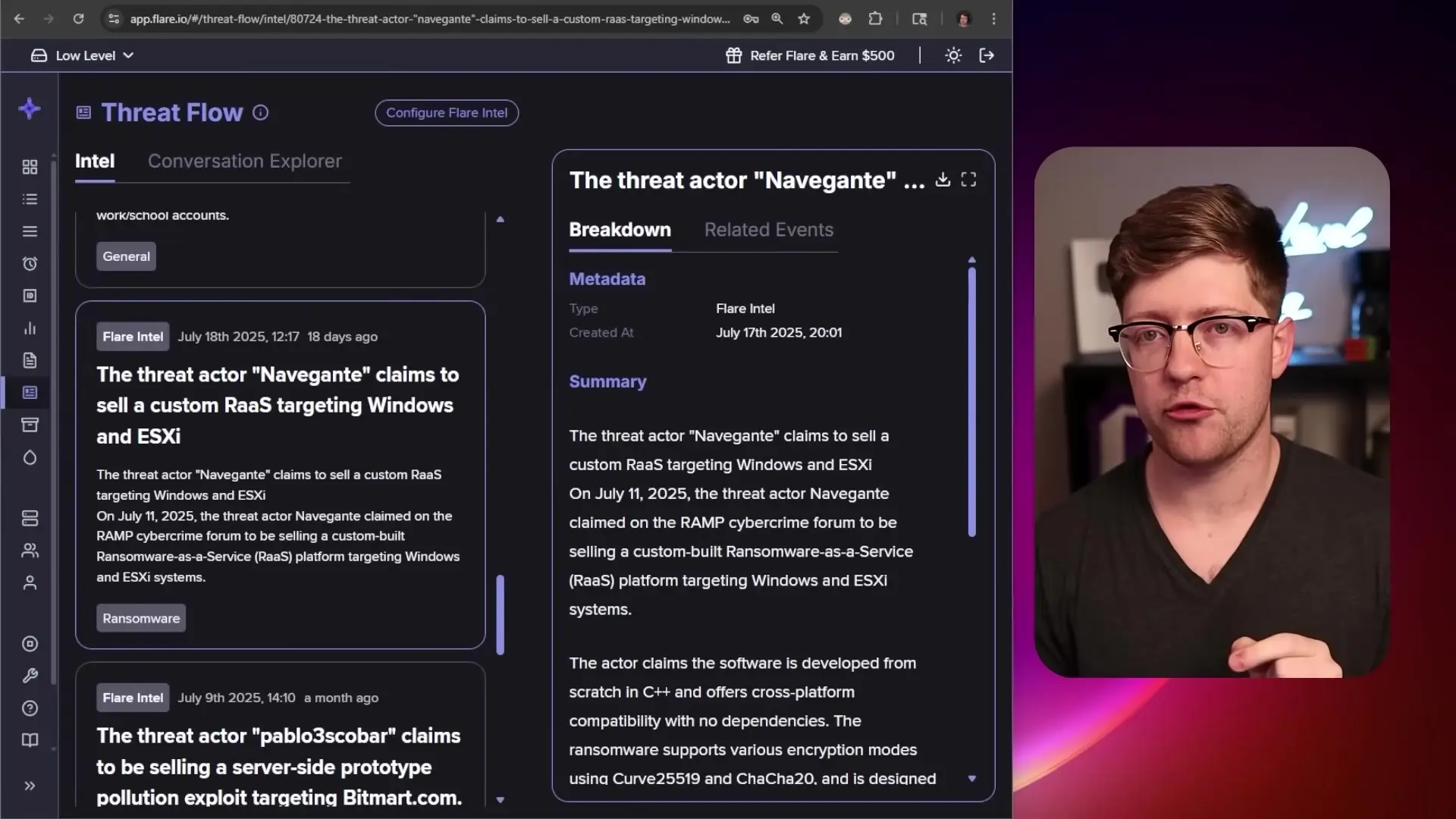1456x819 pixels.
Task: Open the dashboard grid icon in sidebar
Action: 30,167
